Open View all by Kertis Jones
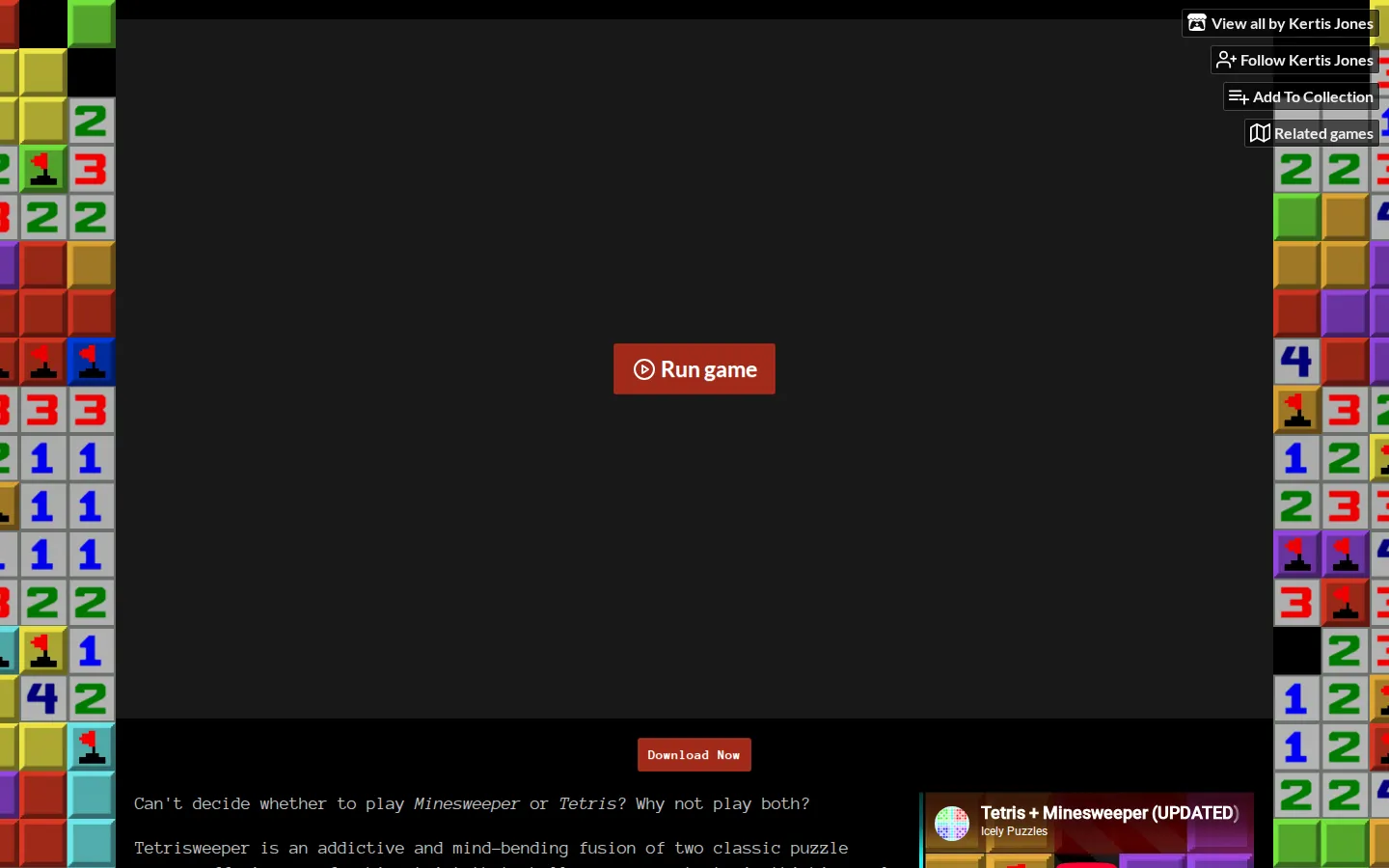The height and width of the screenshot is (868, 1389). pyautogui.click(x=1280, y=23)
